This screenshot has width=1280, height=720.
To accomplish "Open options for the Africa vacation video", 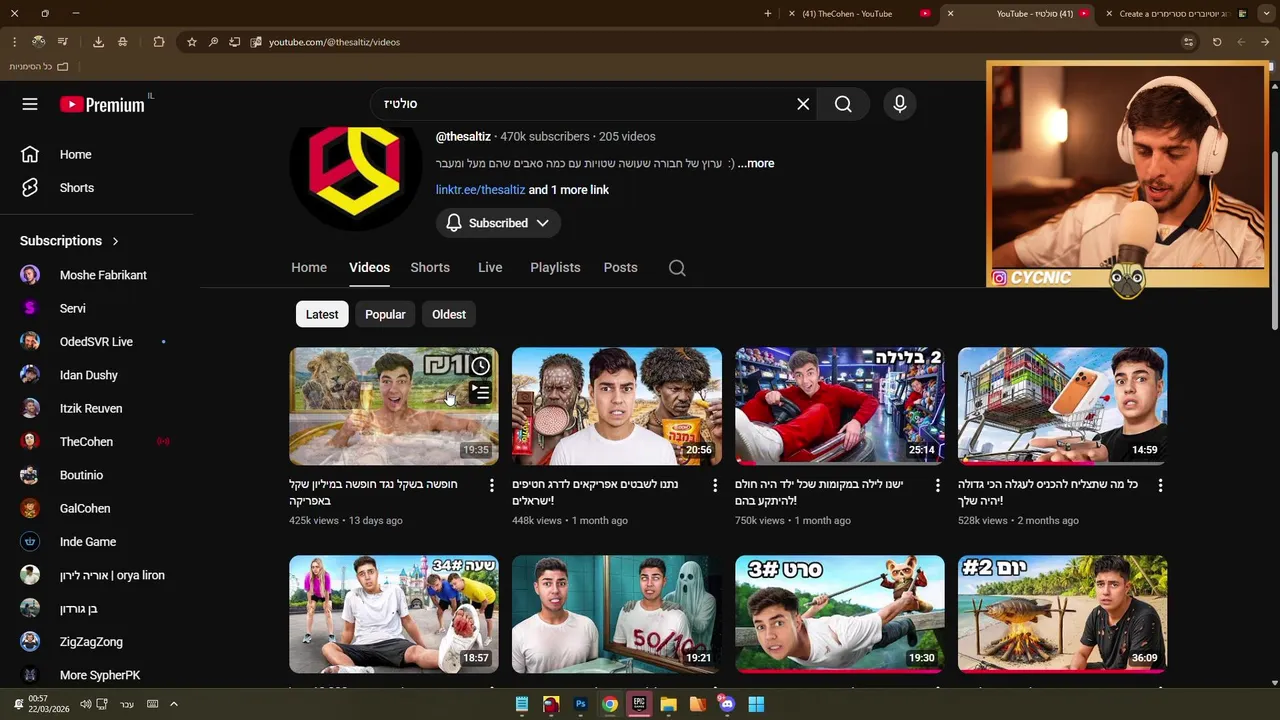I will 491,485.
